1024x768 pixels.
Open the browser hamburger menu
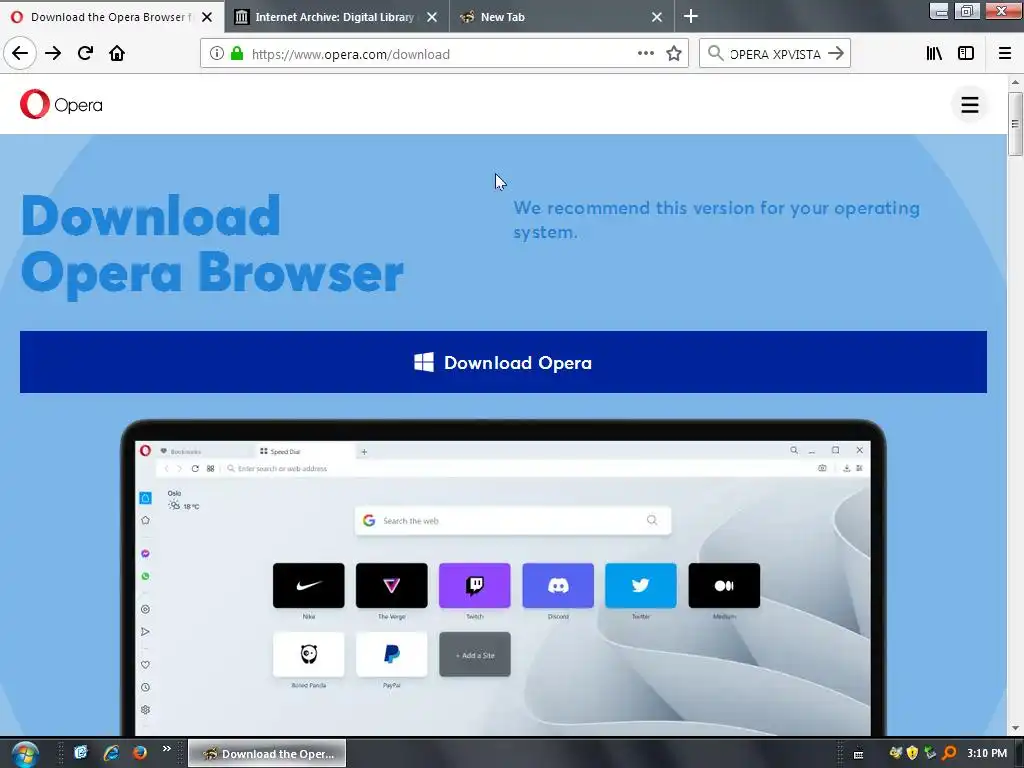click(x=1005, y=54)
